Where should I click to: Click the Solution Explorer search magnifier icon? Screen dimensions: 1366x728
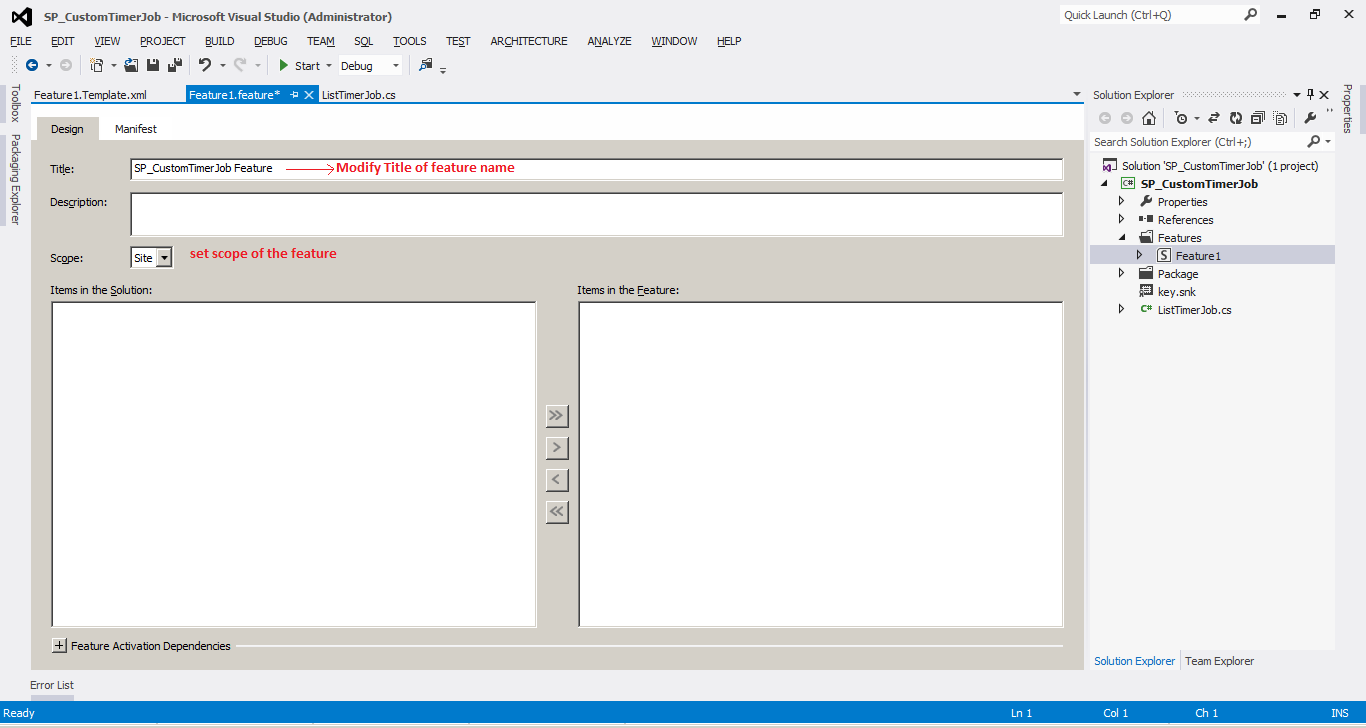(x=1313, y=142)
